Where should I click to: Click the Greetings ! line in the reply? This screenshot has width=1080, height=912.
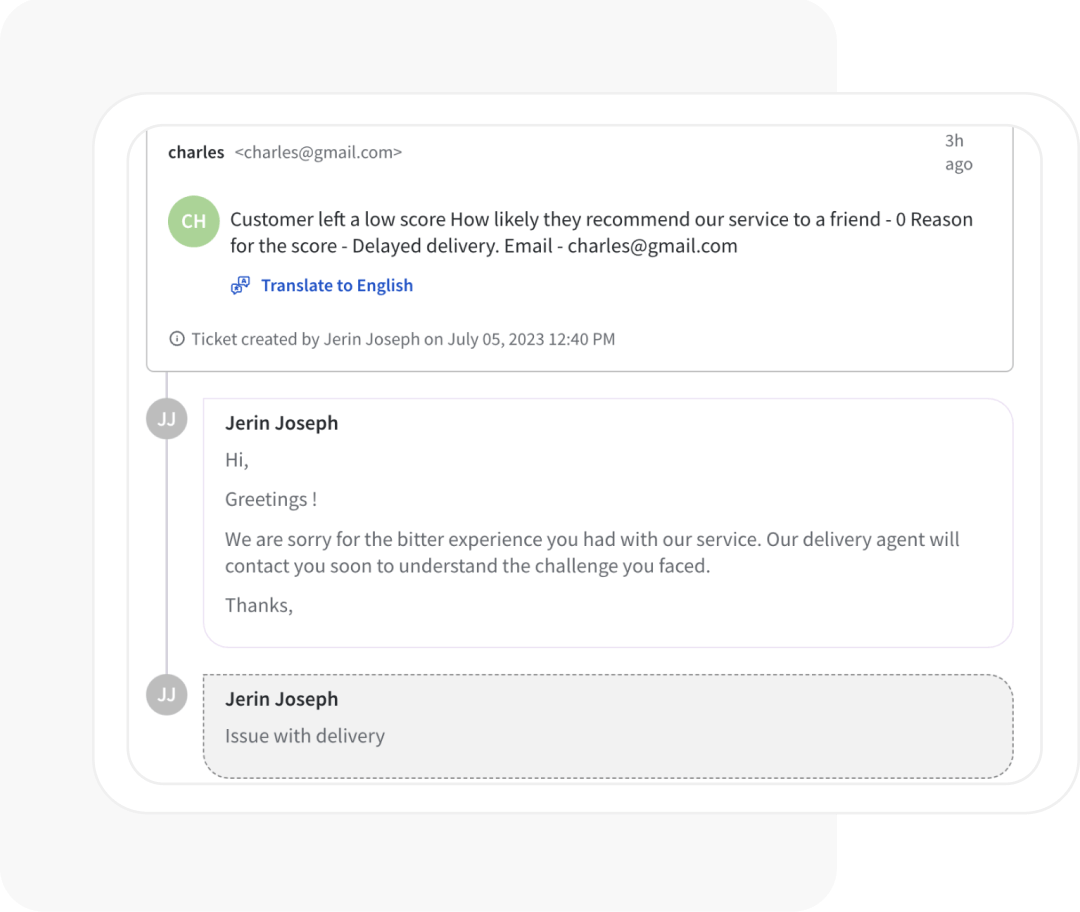click(x=271, y=499)
